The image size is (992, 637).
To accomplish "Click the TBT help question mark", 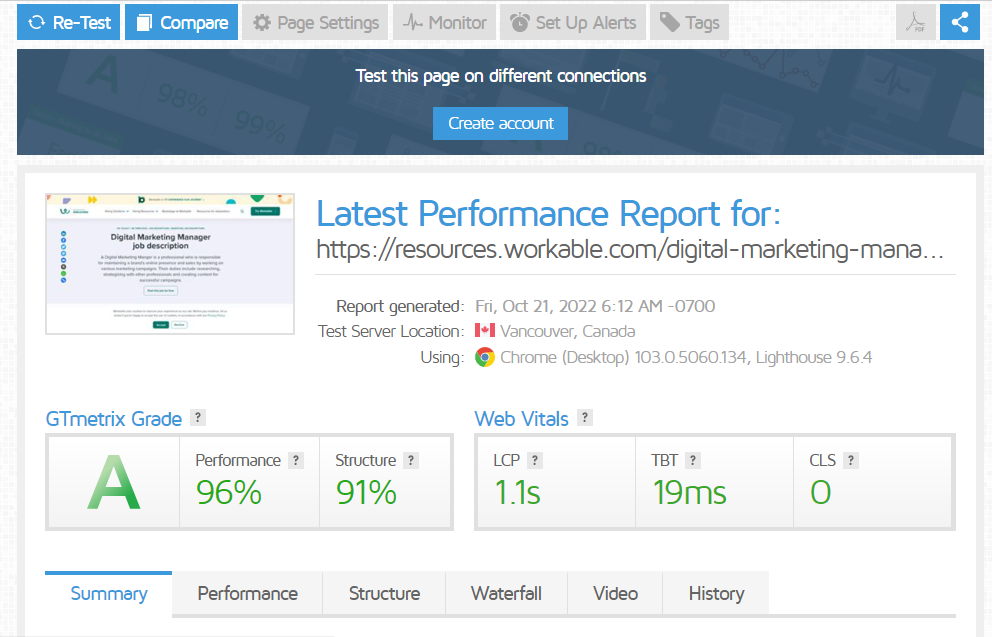I will (x=693, y=460).
